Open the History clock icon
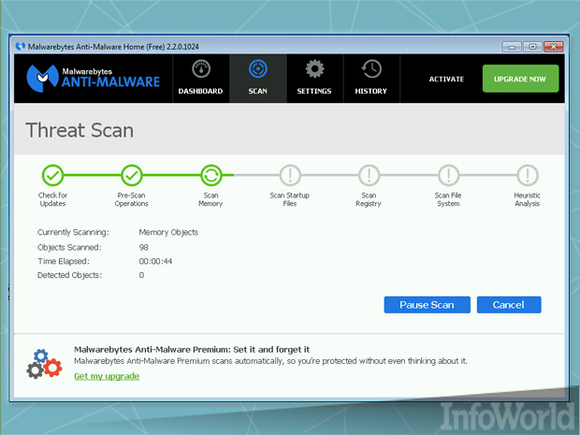Screen dimensions: 580x435 click(x=371, y=69)
